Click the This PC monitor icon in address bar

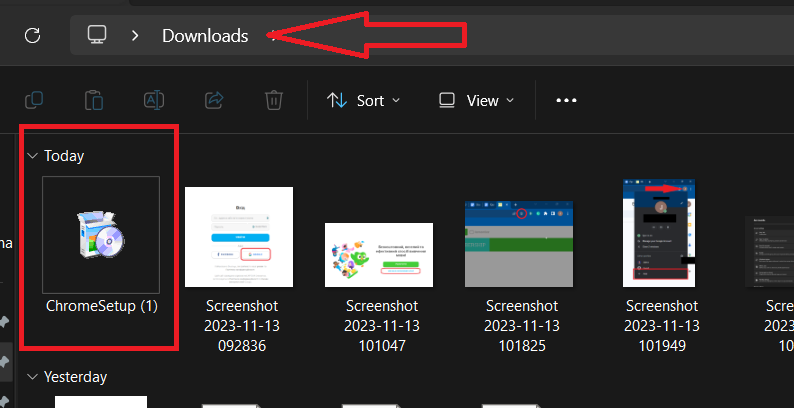click(x=97, y=35)
